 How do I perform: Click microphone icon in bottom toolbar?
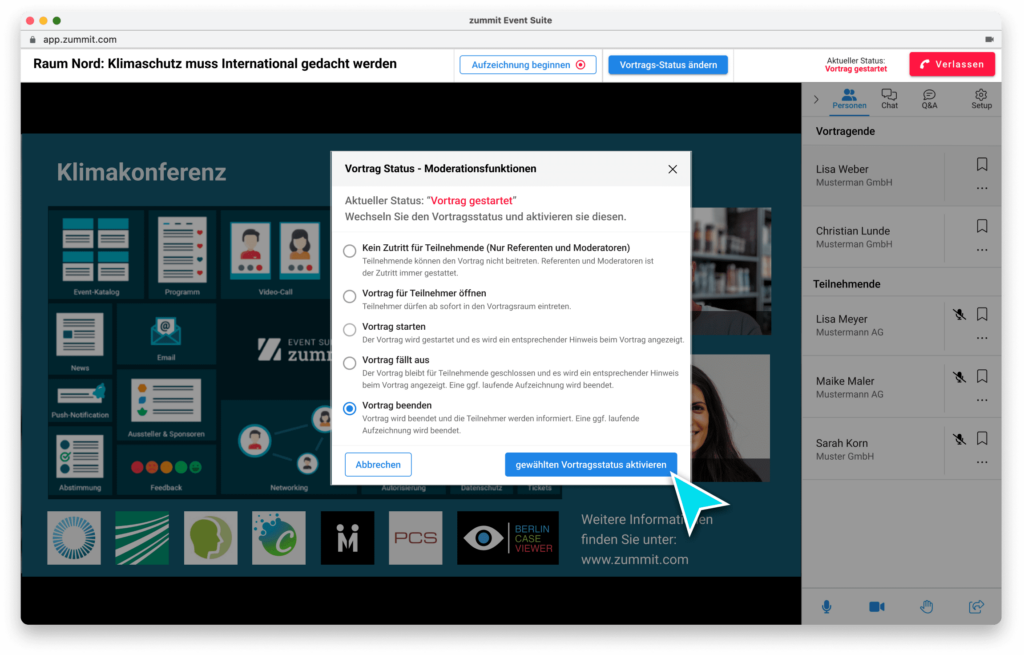827,606
